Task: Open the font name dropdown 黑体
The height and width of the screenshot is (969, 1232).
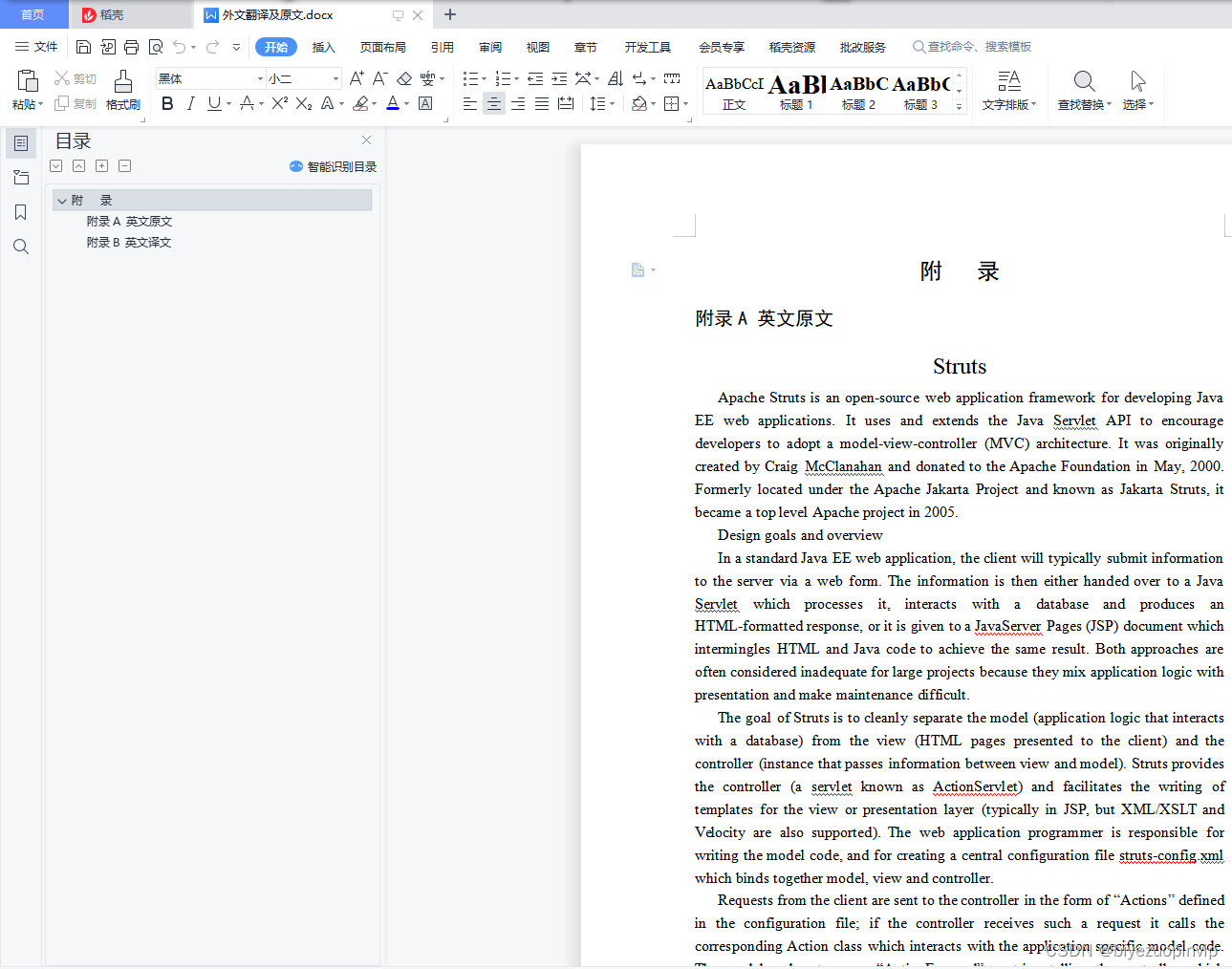Action: pyautogui.click(x=260, y=78)
